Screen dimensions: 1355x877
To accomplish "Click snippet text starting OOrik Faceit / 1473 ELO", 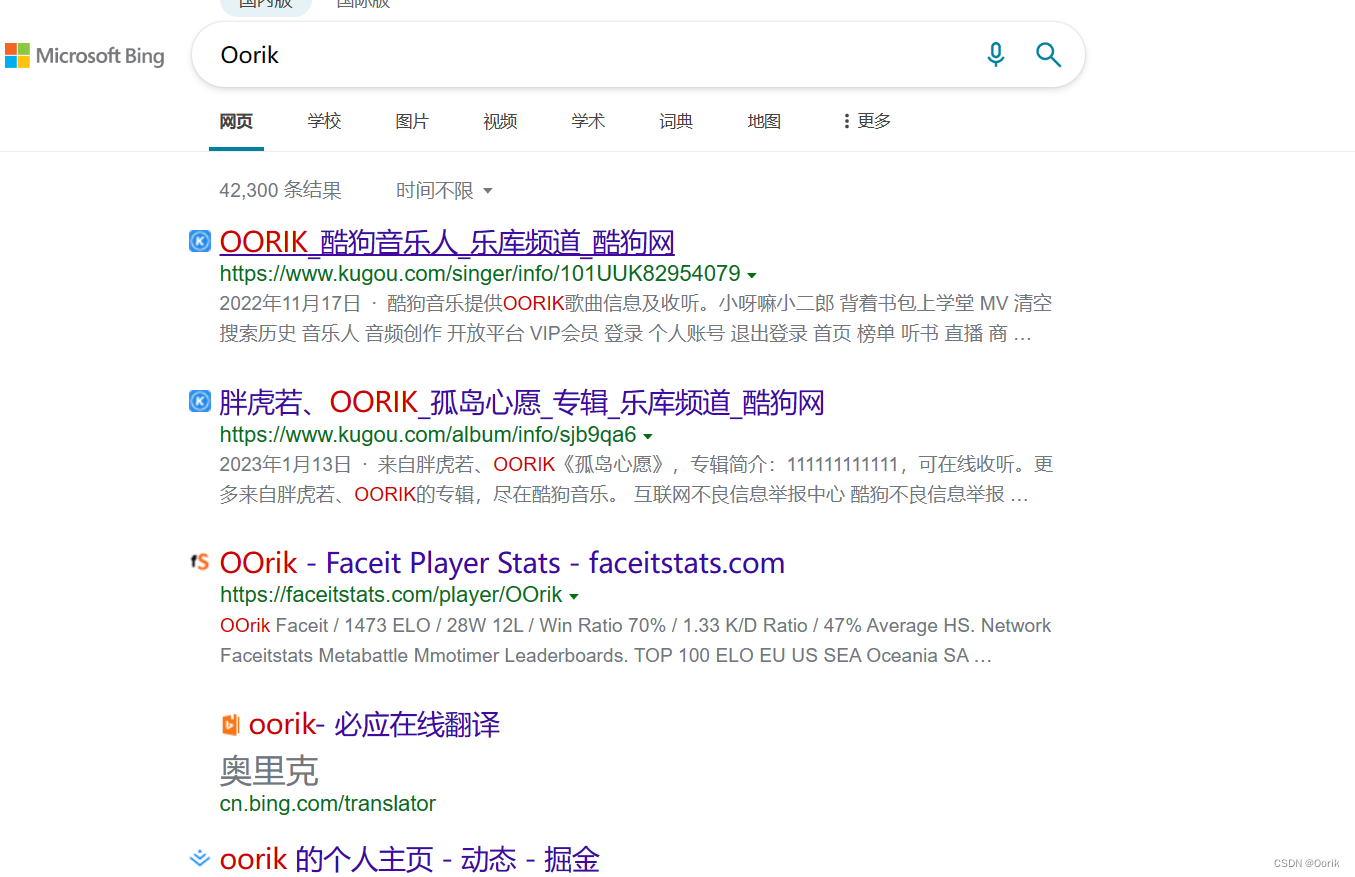I will click(635, 640).
